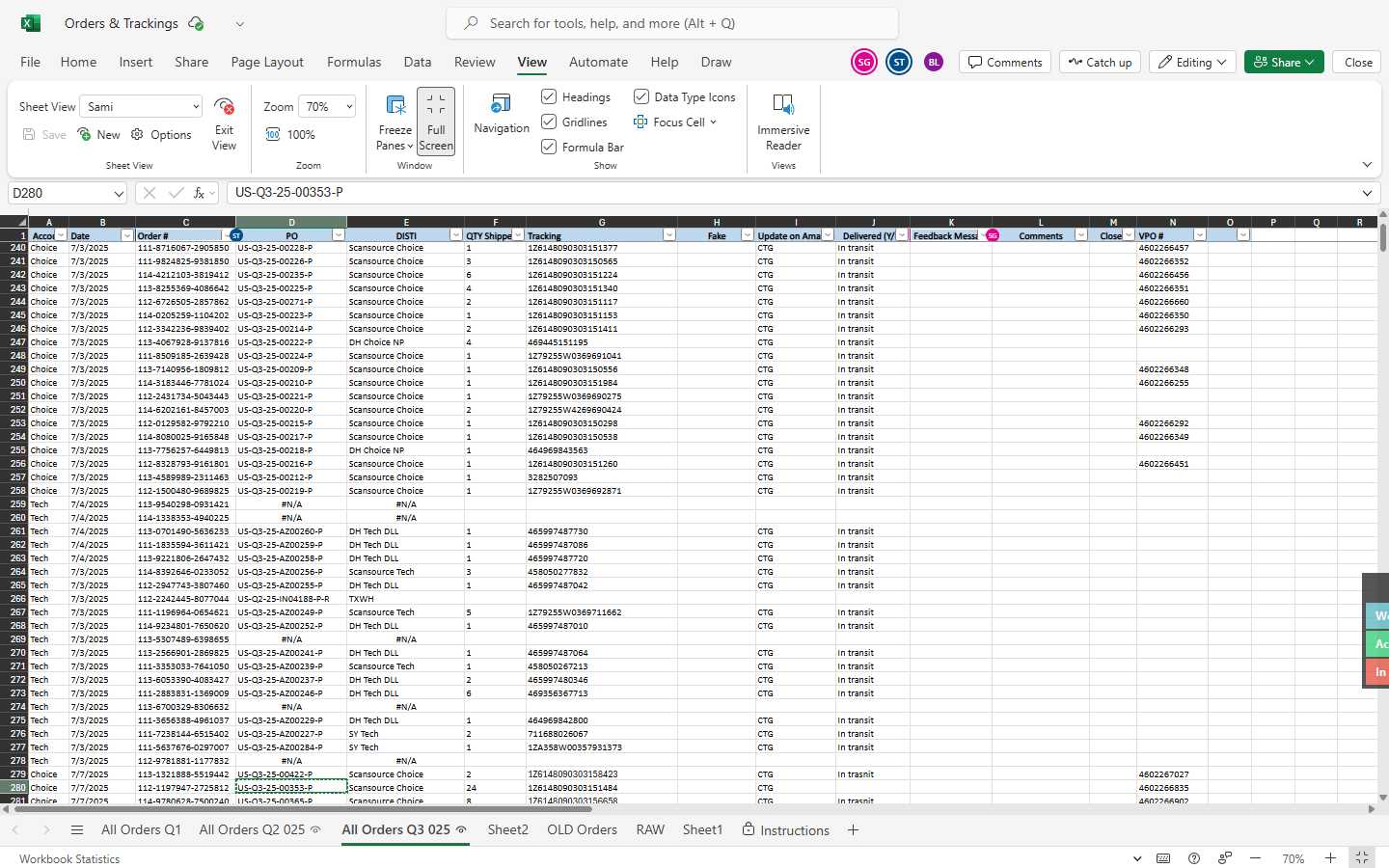This screenshot has width=1389, height=868.
Task: Click the status bar help icon
Action: click(1194, 858)
